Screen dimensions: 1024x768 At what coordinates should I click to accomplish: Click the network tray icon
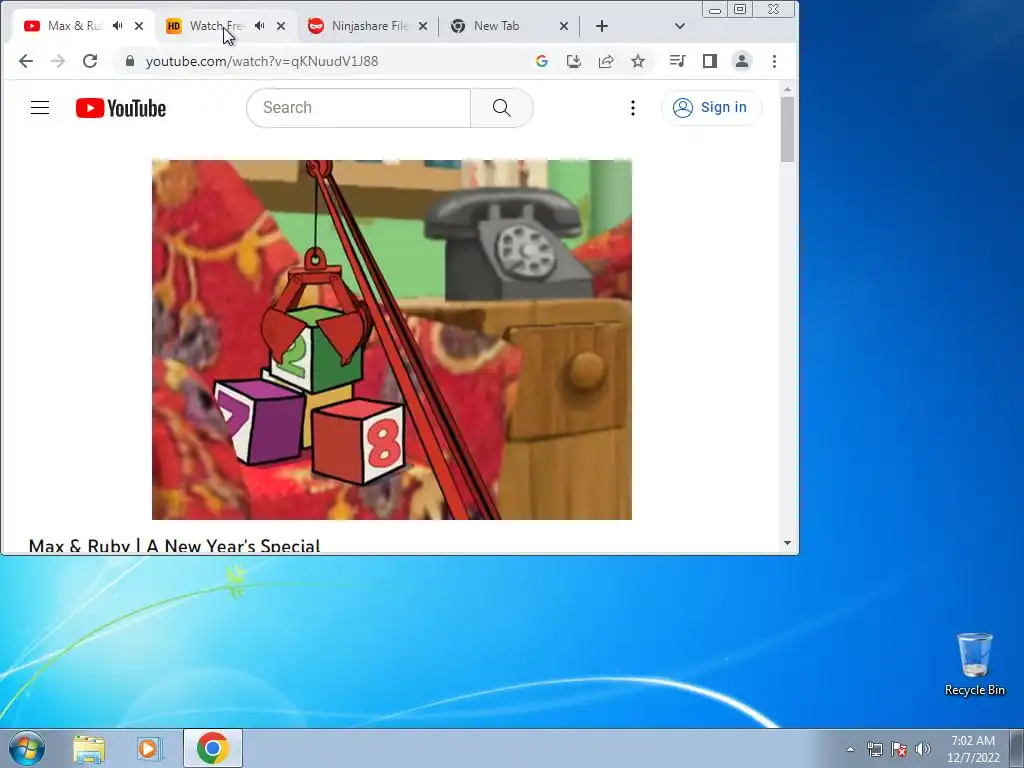(874, 749)
